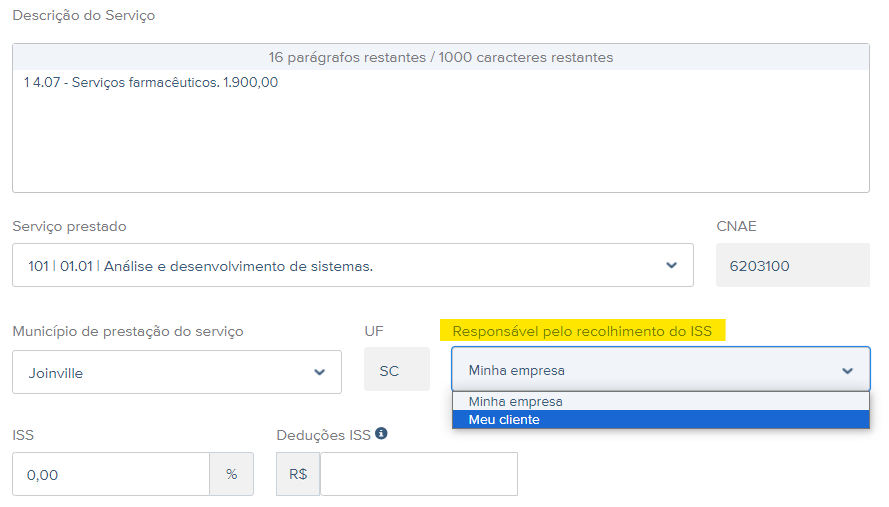Screen dimensions: 889x507
Task: Click inside the Descrição do Serviço text area
Action: pos(441,130)
